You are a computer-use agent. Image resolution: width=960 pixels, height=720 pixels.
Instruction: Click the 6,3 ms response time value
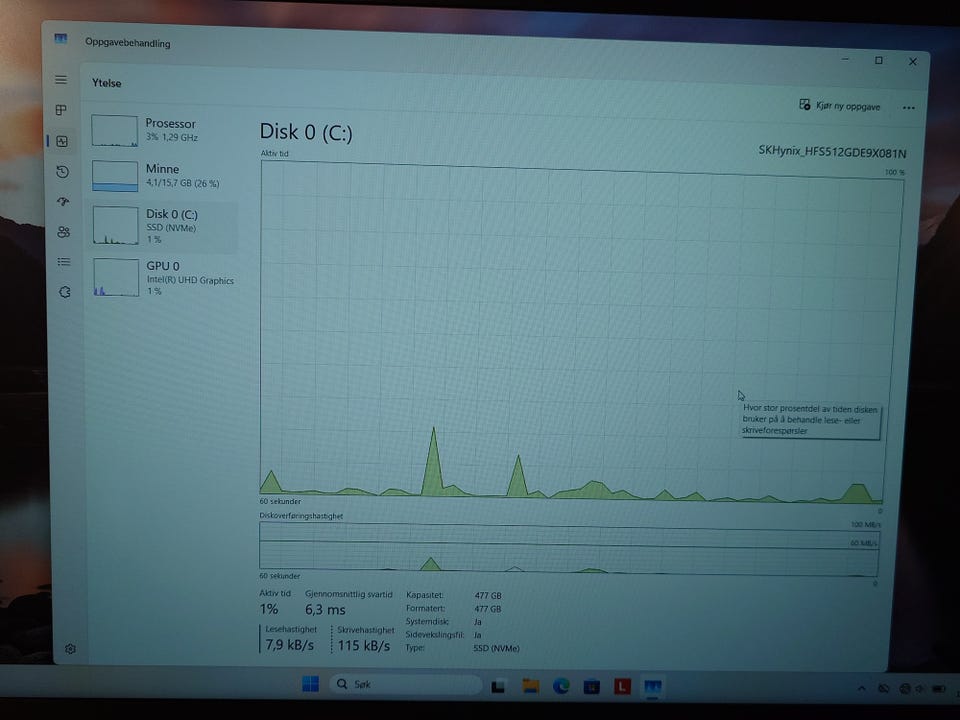(x=325, y=610)
